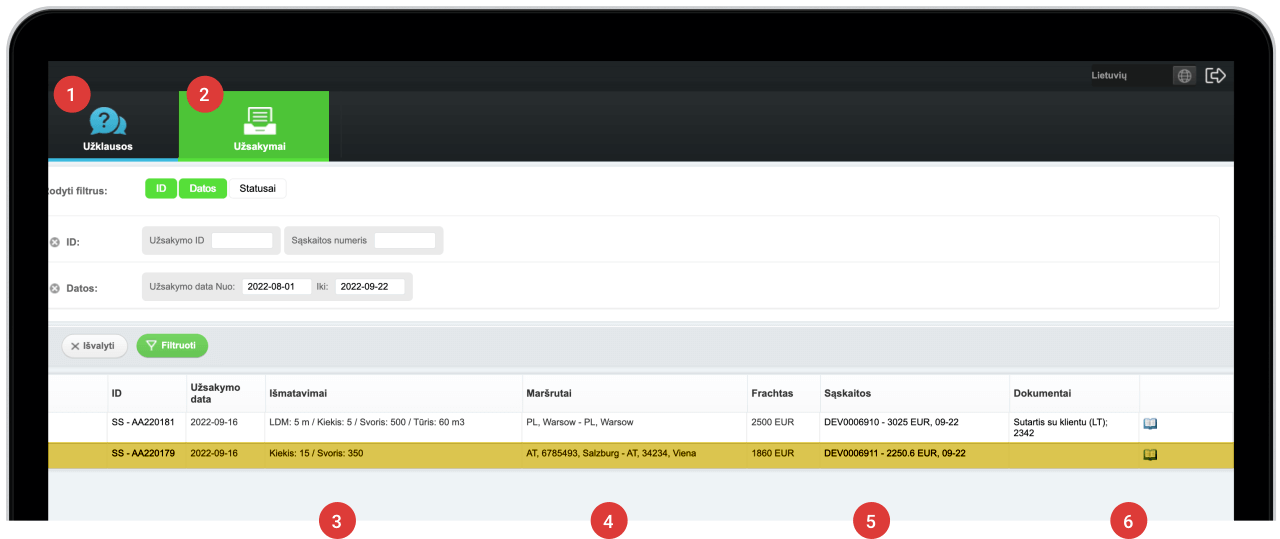Focus the Sąskaitos numeris input field
Viewport: 1280px width, 539px height.
[404, 240]
